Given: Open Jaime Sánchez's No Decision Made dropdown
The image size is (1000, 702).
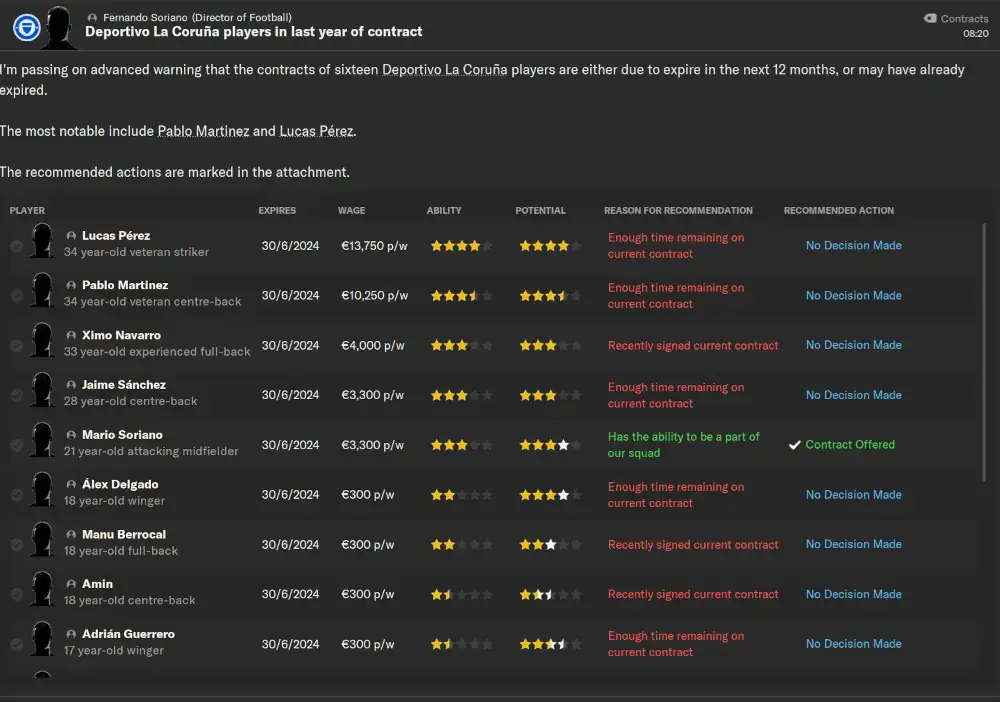Looking at the screenshot, I should [853, 395].
